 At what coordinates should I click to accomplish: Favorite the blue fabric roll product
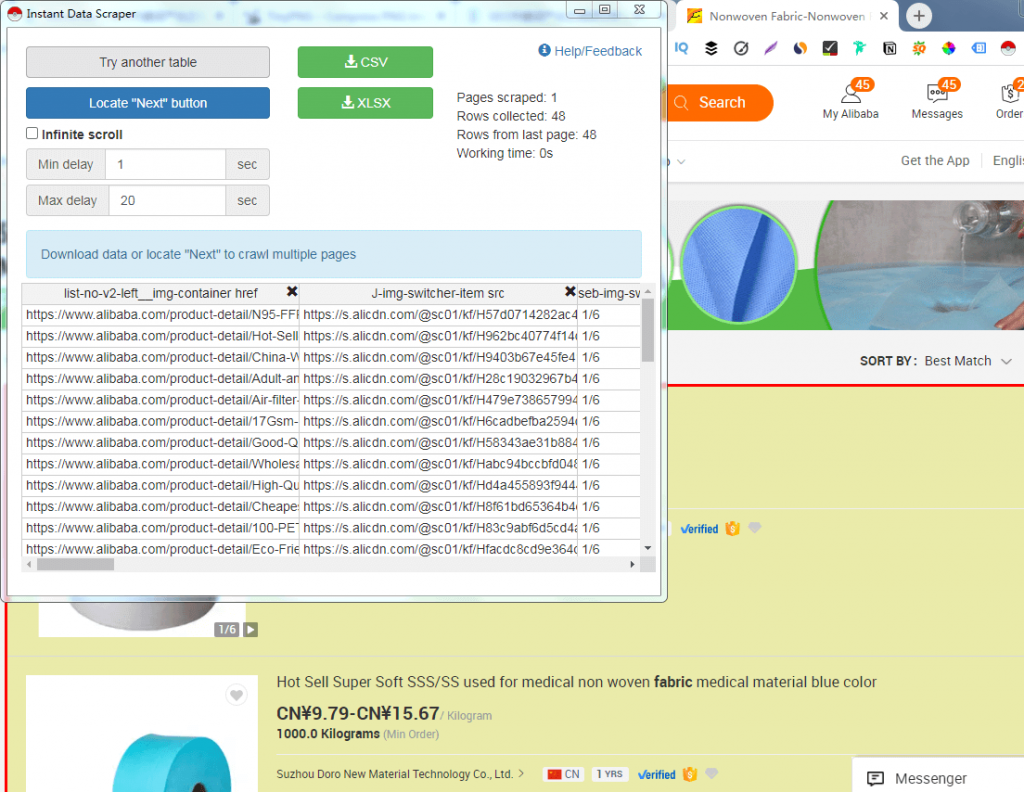tap(236, 695)
